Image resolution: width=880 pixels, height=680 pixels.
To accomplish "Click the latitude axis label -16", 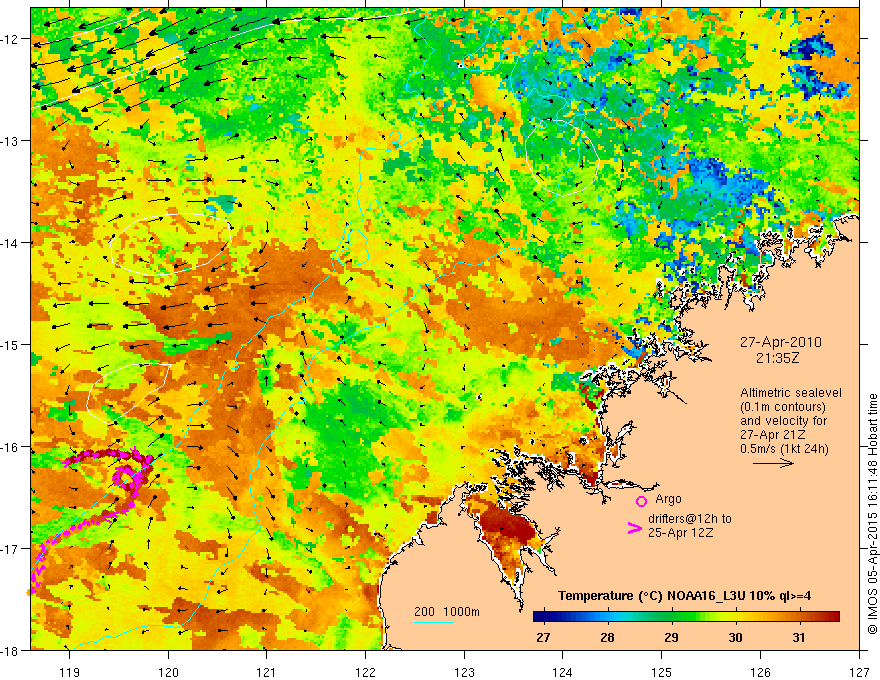I will pos(11,447).
